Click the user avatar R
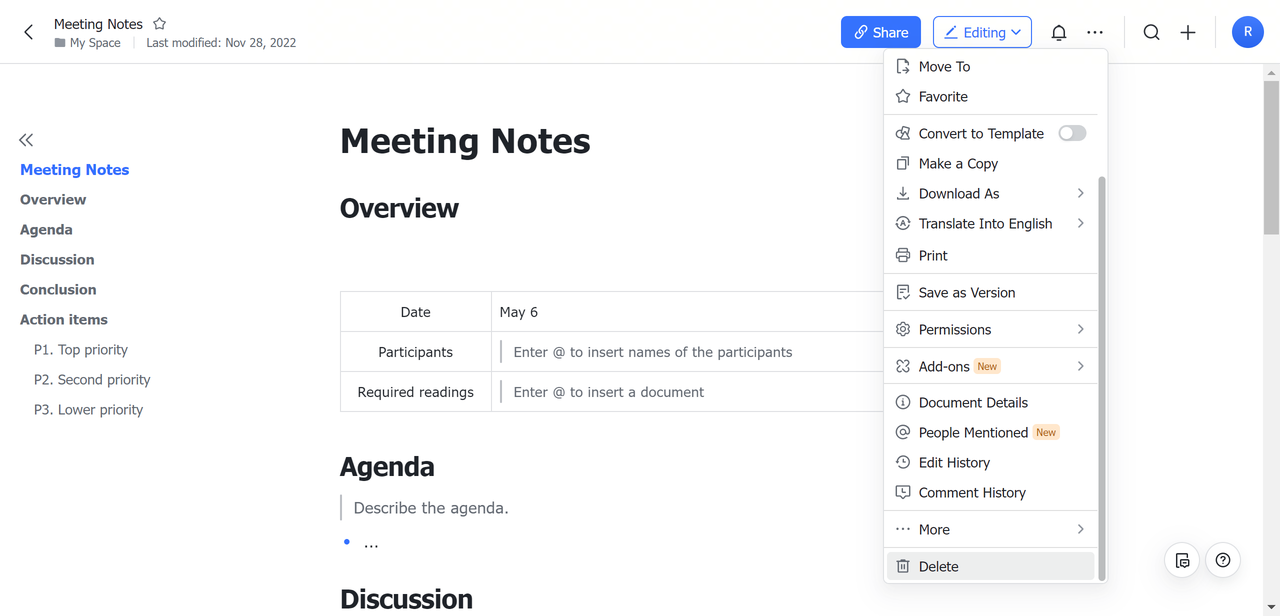1280x616 pixels. pyautogui.click(x=1247, y=32)
